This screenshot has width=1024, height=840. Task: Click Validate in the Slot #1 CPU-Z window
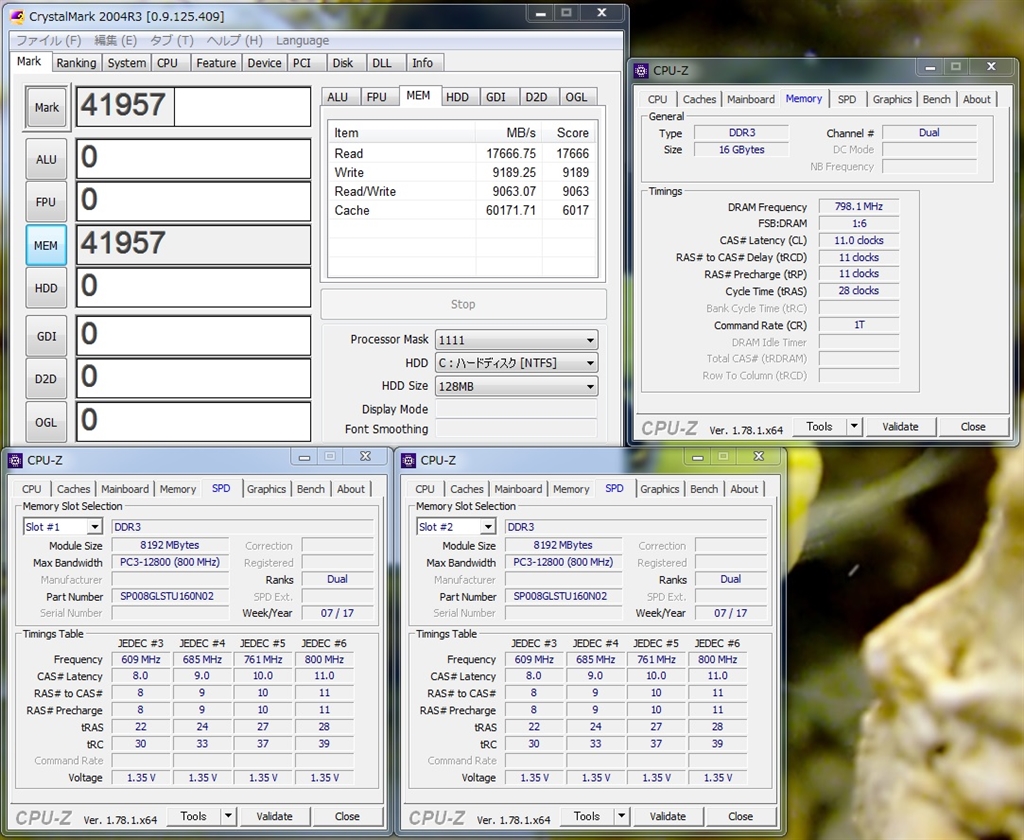(x=274, y=816)
